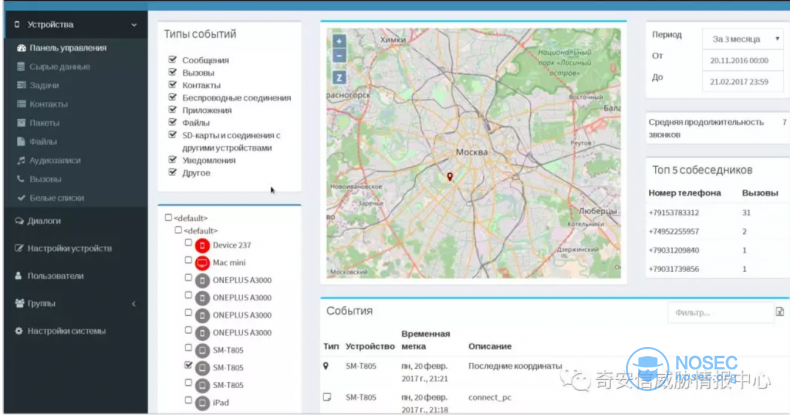Click the Тип column header
The width and height of the screenshot is (790, 415).
coord(331,347)
